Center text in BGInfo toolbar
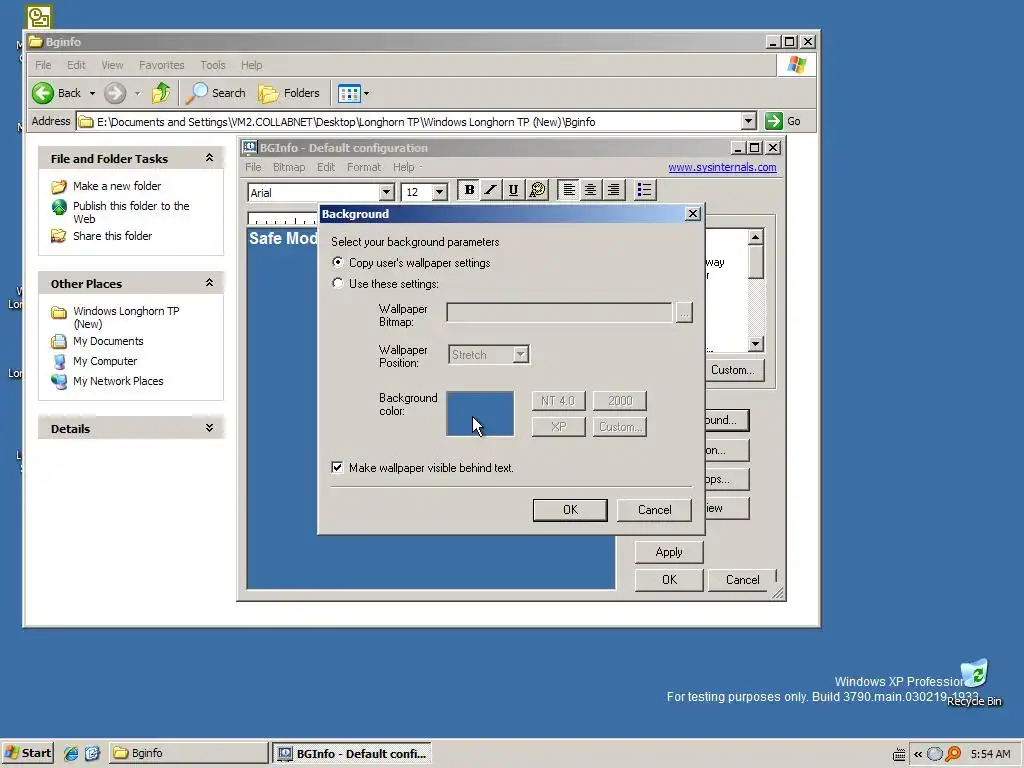The height and width of the screenshot is (768, 1024). click(x=590, y=190)
